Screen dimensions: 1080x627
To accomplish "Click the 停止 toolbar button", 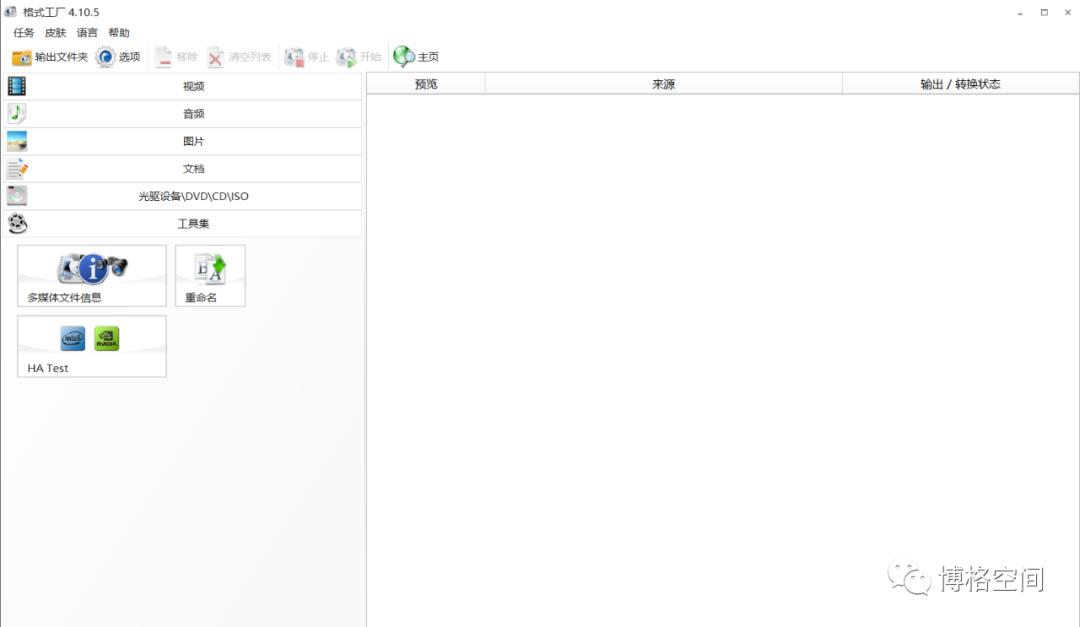I will tap(307, 56).
